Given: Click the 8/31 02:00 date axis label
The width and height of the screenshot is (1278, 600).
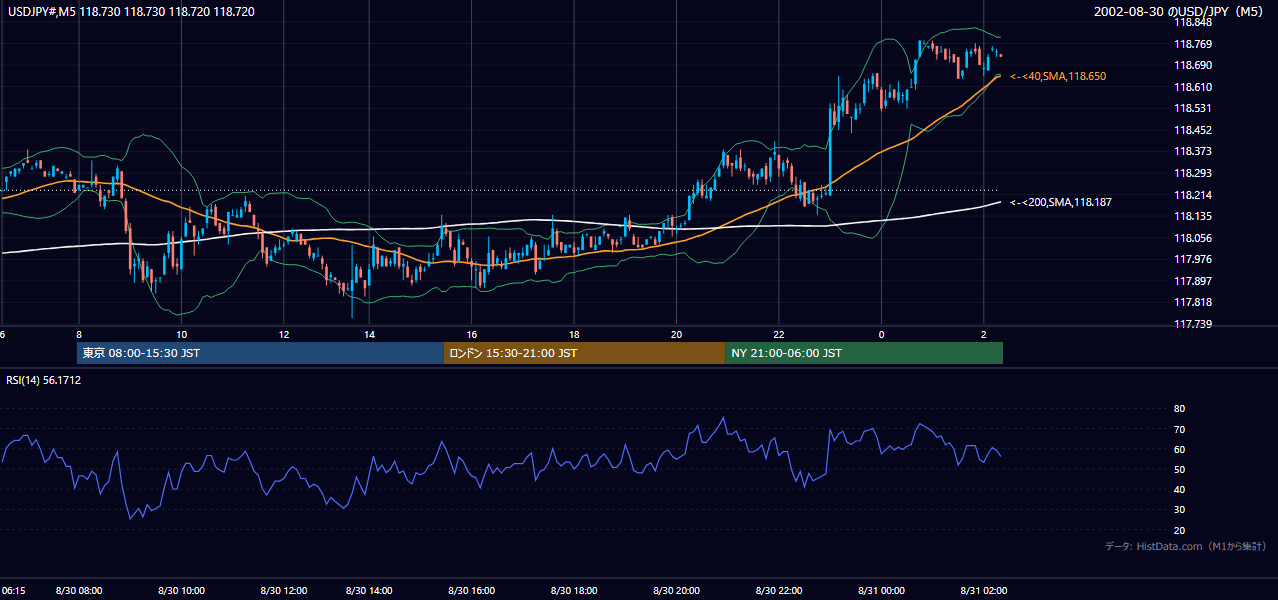Looking at the screenshot, I should tap(983, 591).
